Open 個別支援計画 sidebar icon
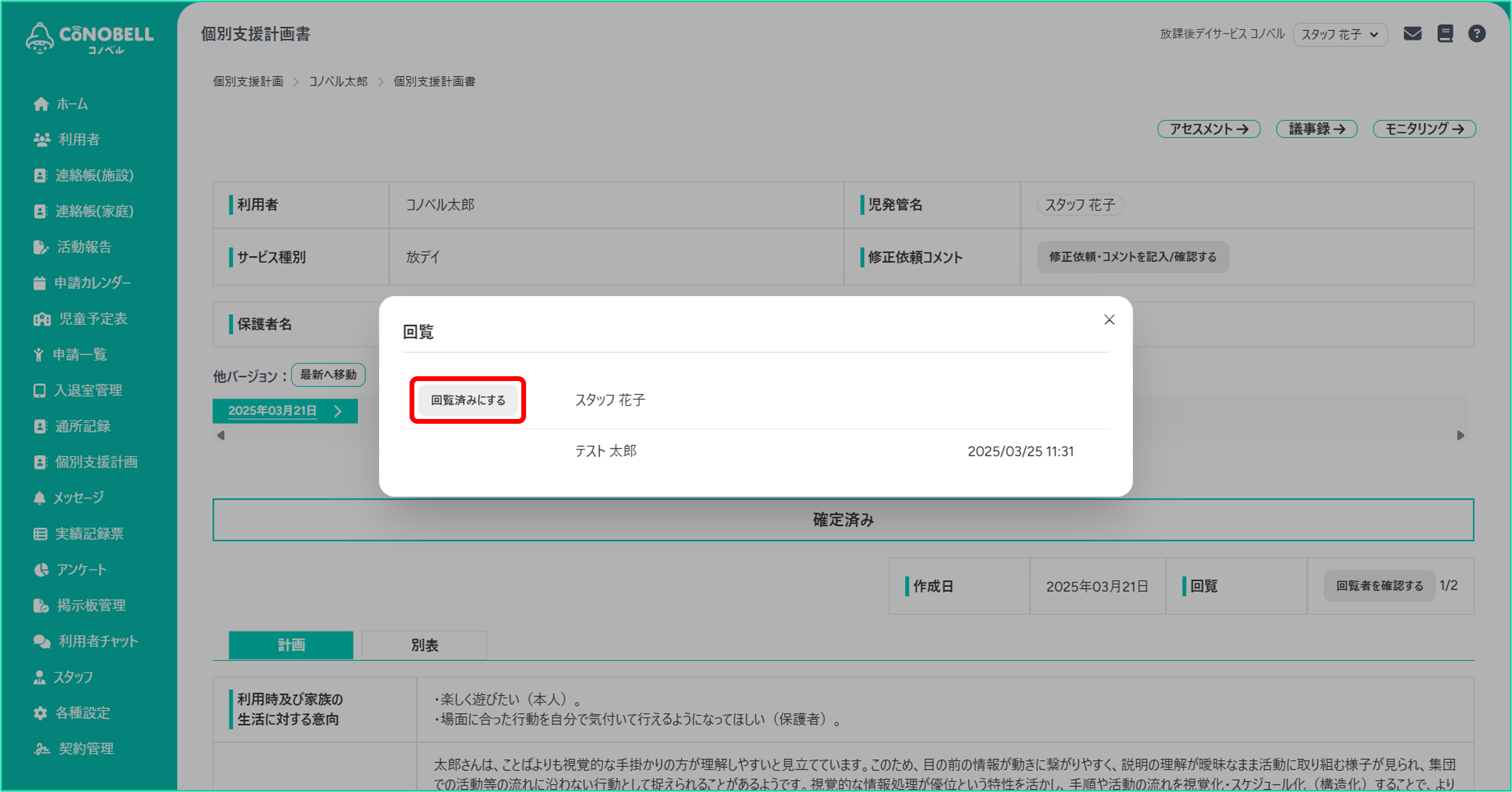The image size is (1512, 792). point(40,462)
